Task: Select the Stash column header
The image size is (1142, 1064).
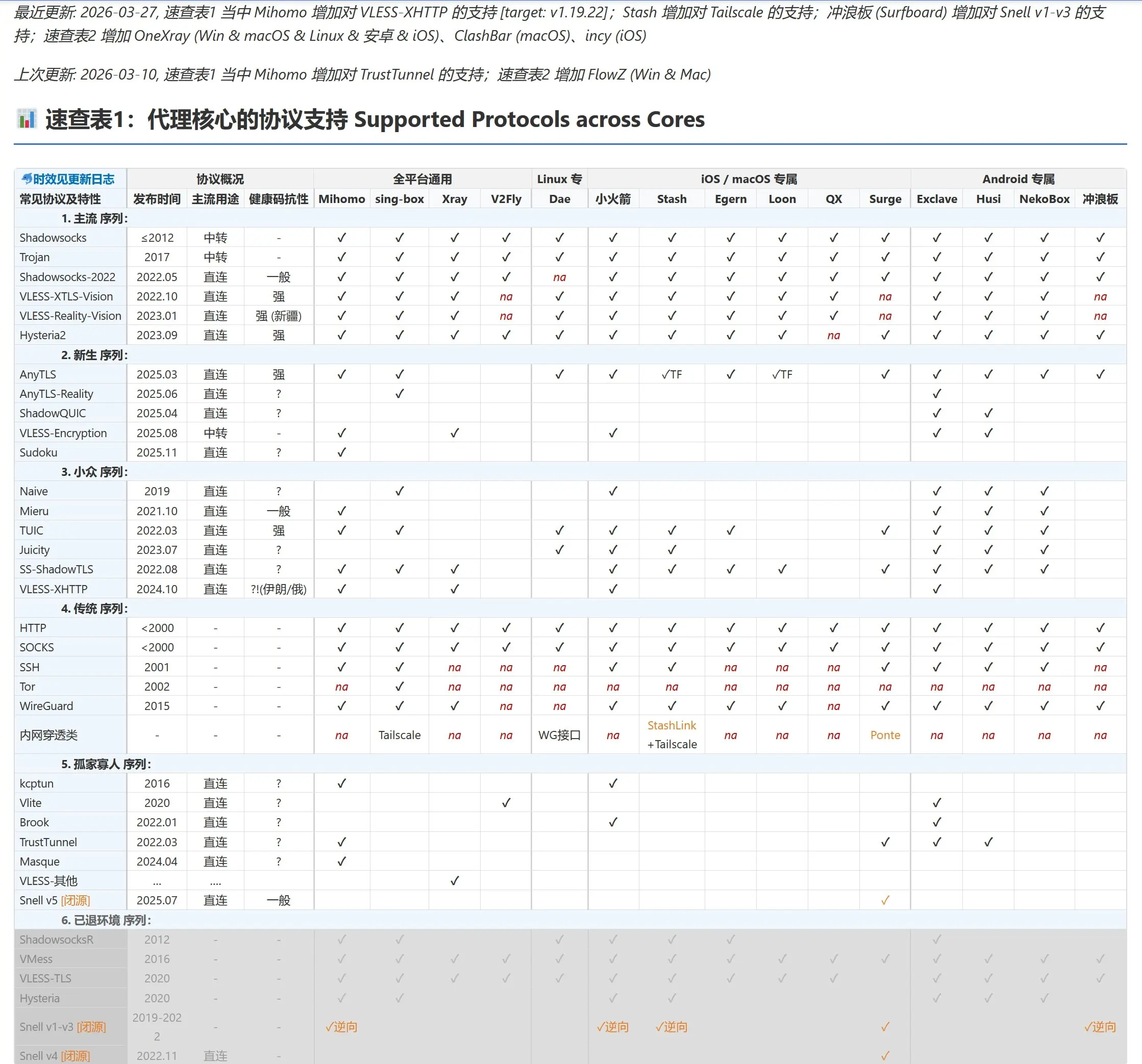Action: point(671,199)
